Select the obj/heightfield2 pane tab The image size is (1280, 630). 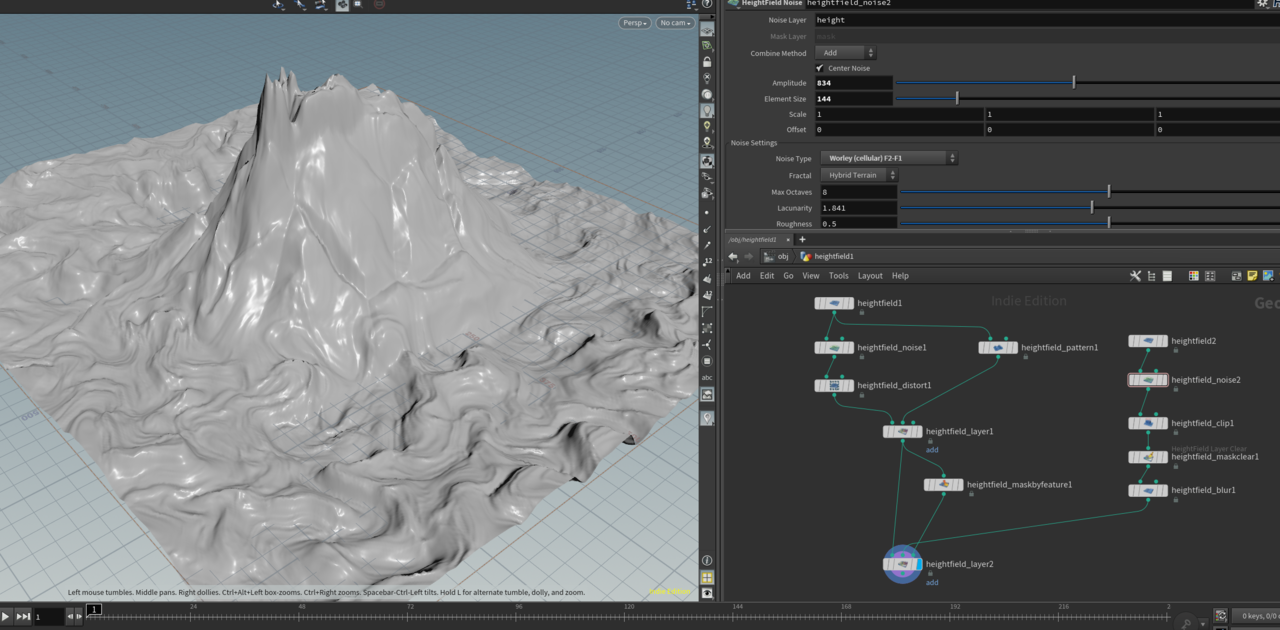[x=752, y=240]
